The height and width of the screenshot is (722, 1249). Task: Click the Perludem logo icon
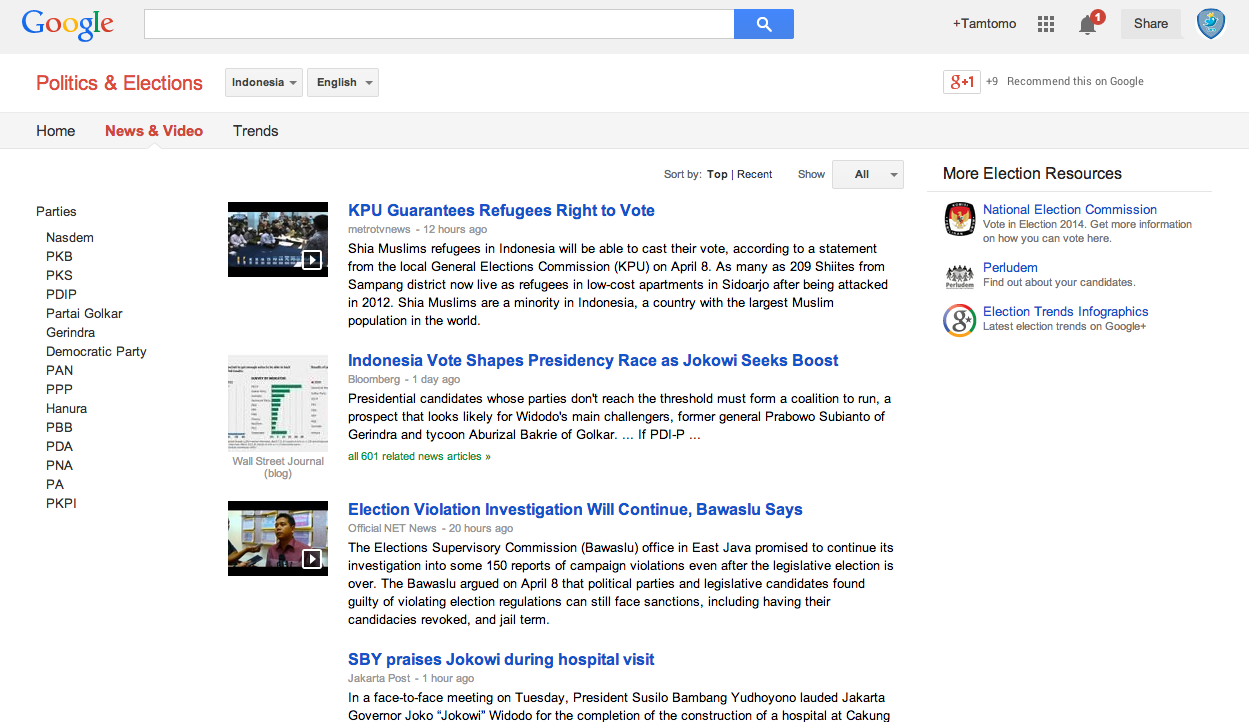pos(960,277)
